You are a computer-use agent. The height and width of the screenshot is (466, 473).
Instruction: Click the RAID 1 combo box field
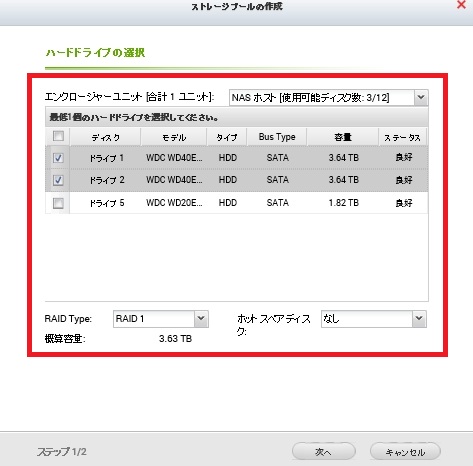click(154, 319)
